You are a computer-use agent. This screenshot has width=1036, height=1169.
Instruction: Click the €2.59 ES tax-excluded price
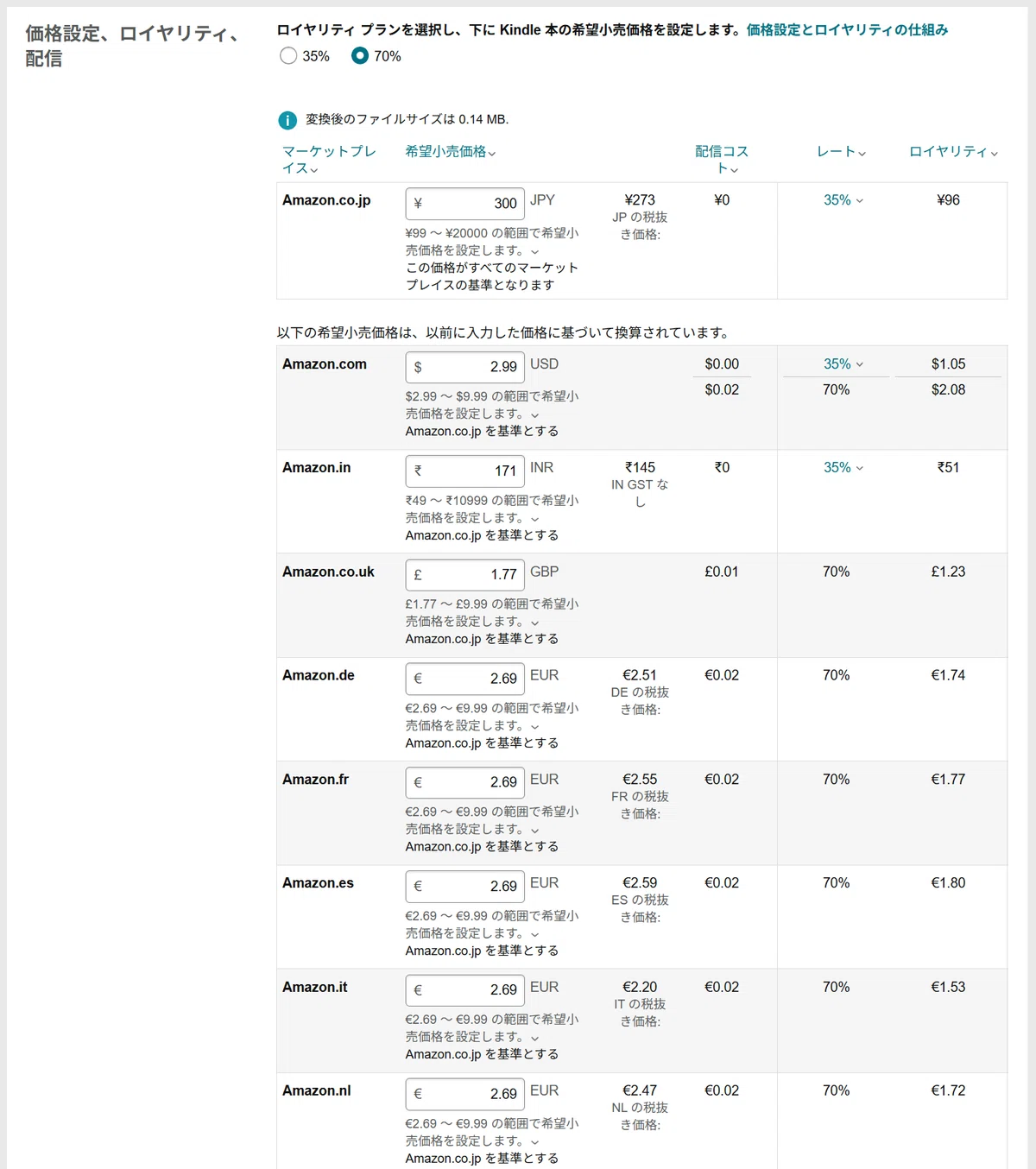(640, 883)
